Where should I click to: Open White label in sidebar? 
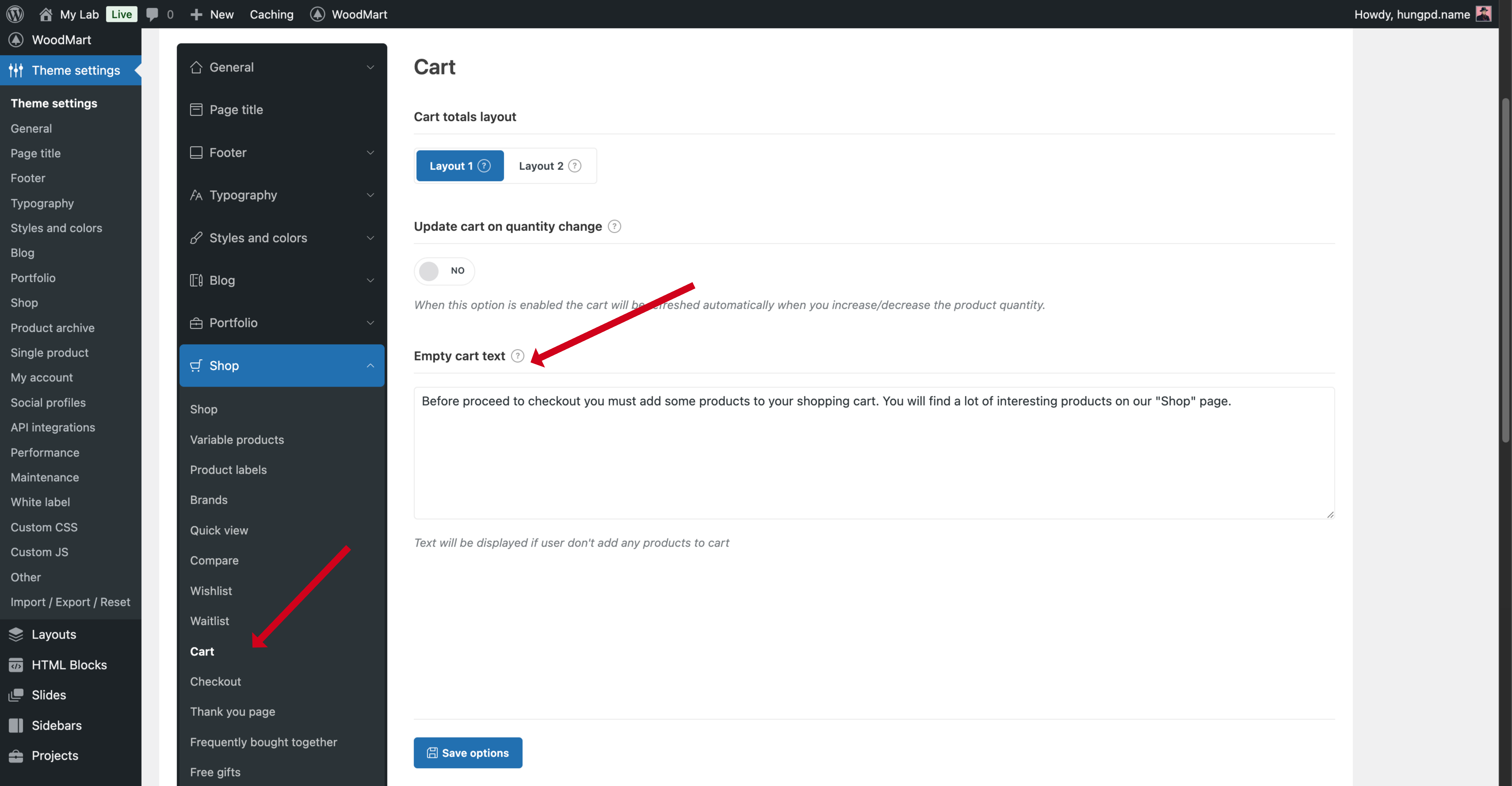(x=40, y=502)
